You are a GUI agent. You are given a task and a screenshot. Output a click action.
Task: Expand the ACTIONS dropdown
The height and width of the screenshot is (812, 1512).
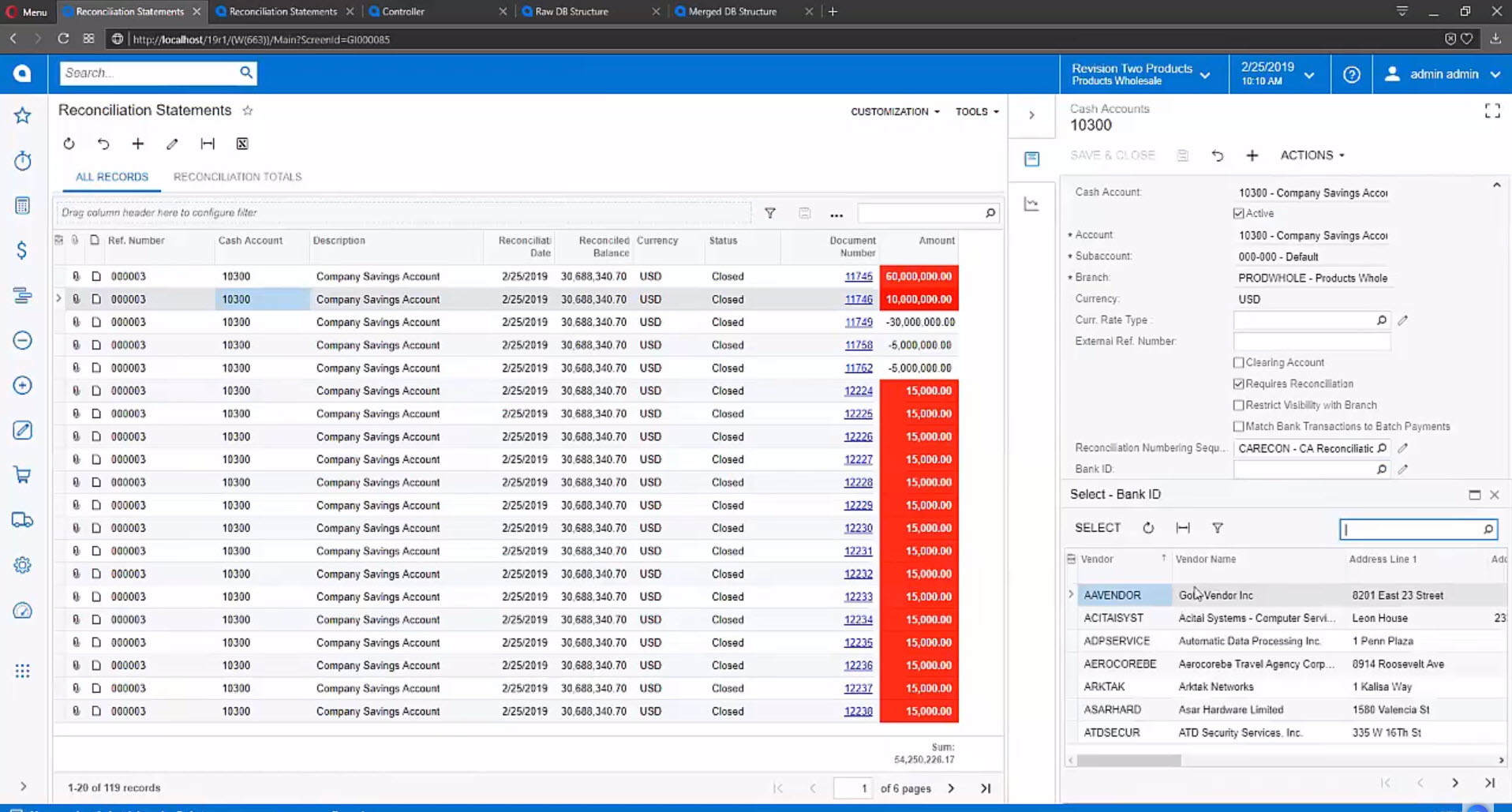coord(1312,155)
